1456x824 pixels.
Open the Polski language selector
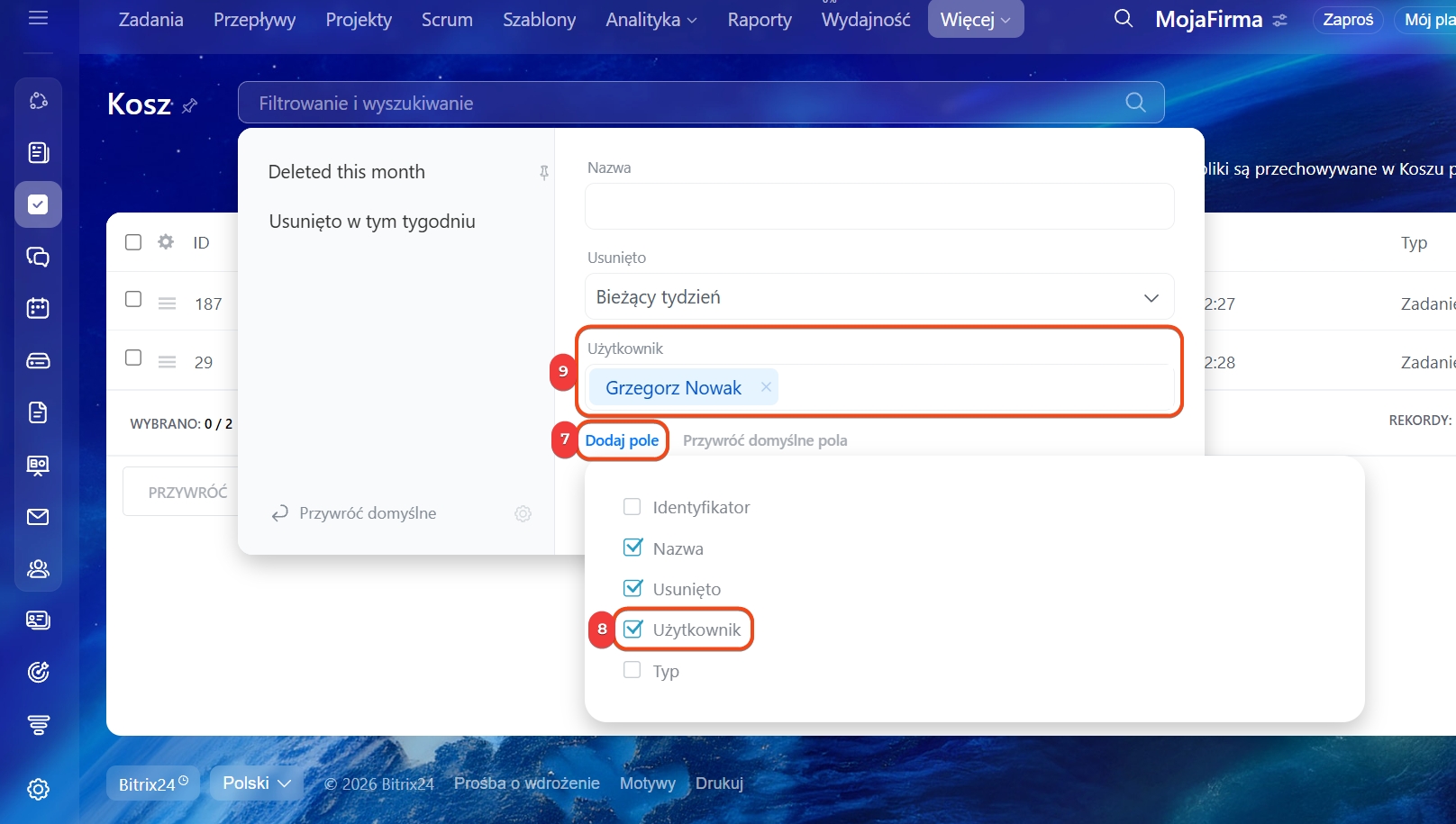(256, 783)
